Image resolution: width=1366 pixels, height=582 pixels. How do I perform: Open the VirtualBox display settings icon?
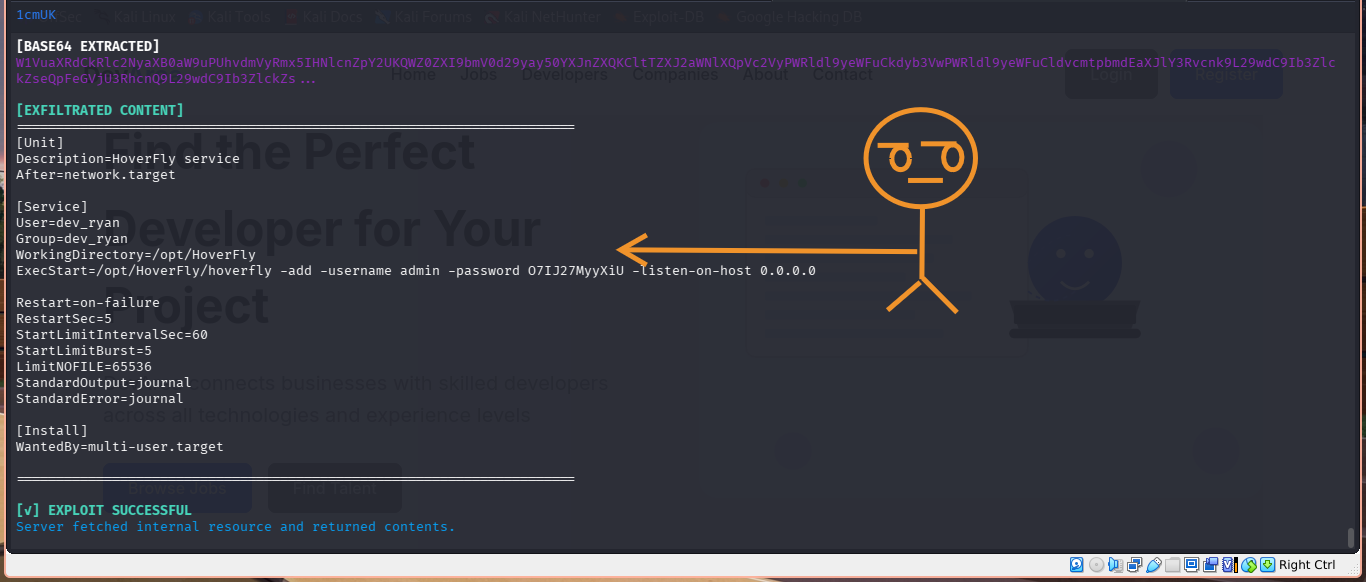(x=1192, y=565)
